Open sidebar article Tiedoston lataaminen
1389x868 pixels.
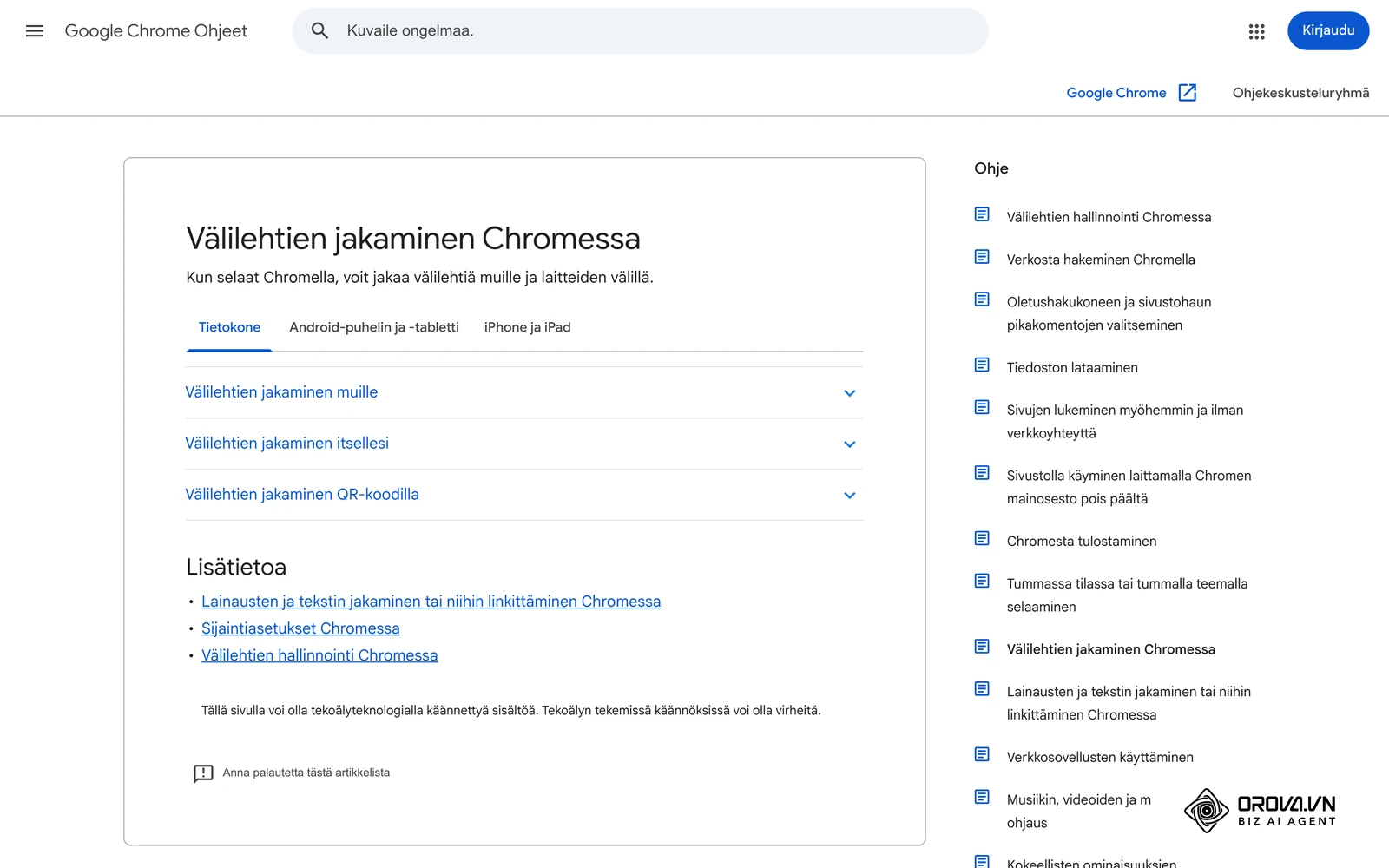(1072, 367)
